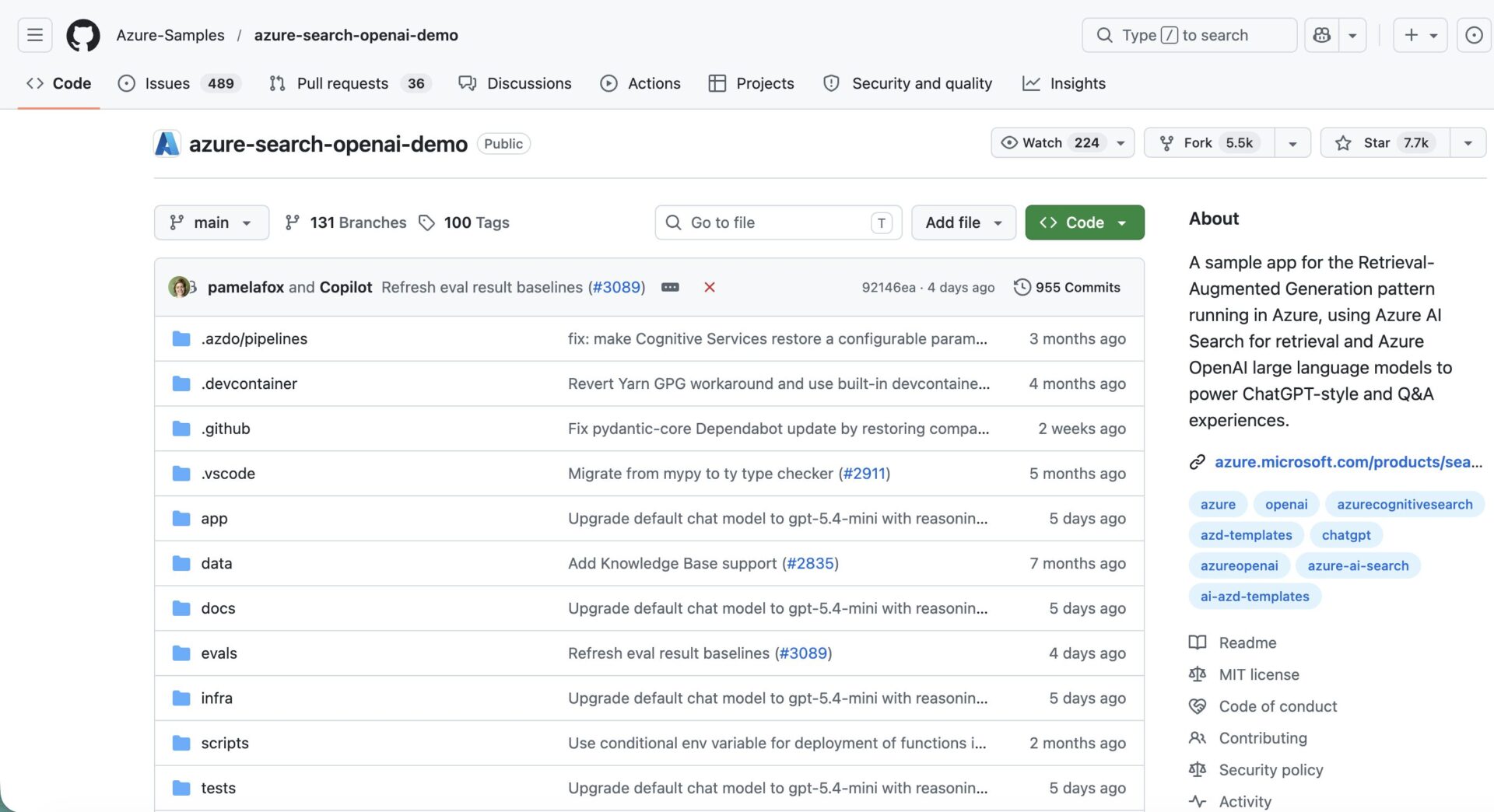This screenshot has height=812, width=1494.
Task: Go to the Actions tab
Action: (640, 83)
